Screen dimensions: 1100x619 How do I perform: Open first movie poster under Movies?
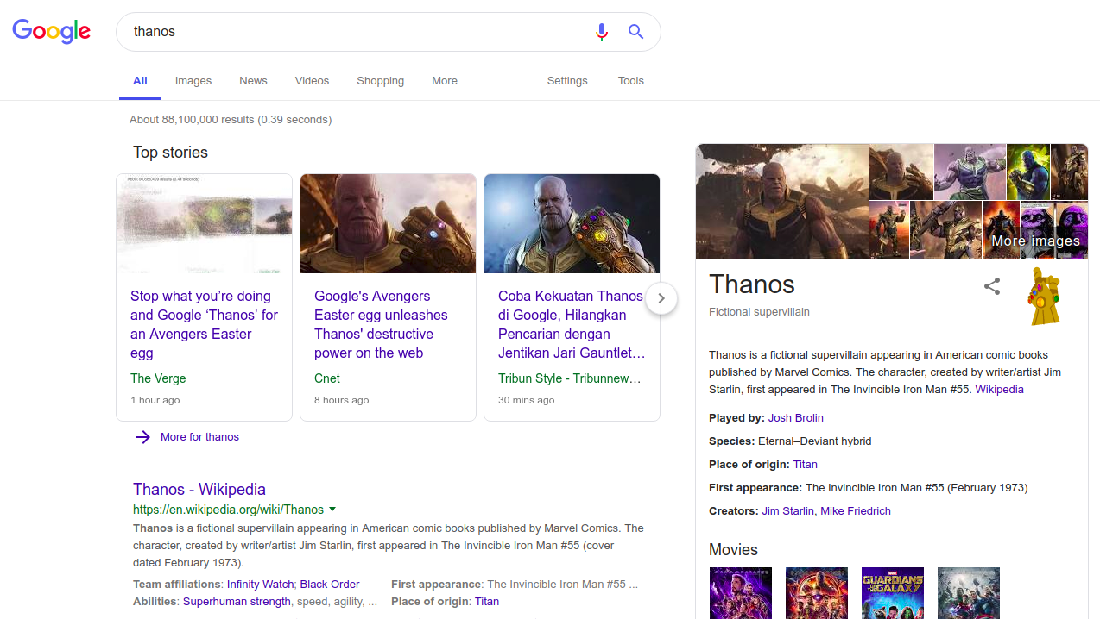[x=741, y=593]
